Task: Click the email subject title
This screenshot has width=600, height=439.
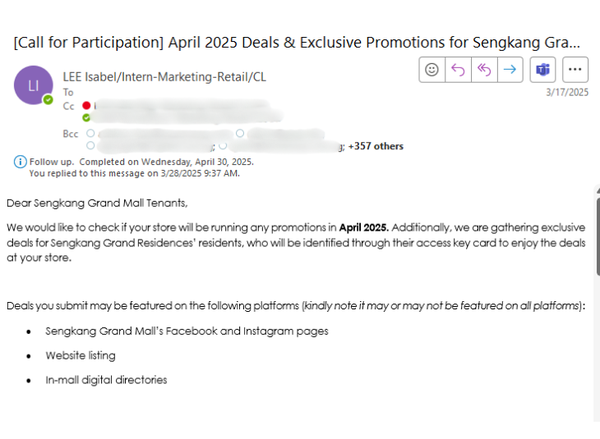Action: [296, 44]
